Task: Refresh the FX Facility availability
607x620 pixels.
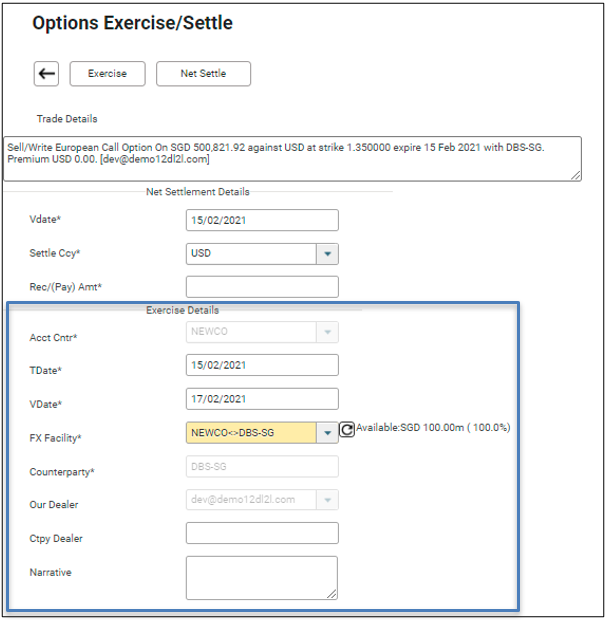Action: [x=347, y=429]
